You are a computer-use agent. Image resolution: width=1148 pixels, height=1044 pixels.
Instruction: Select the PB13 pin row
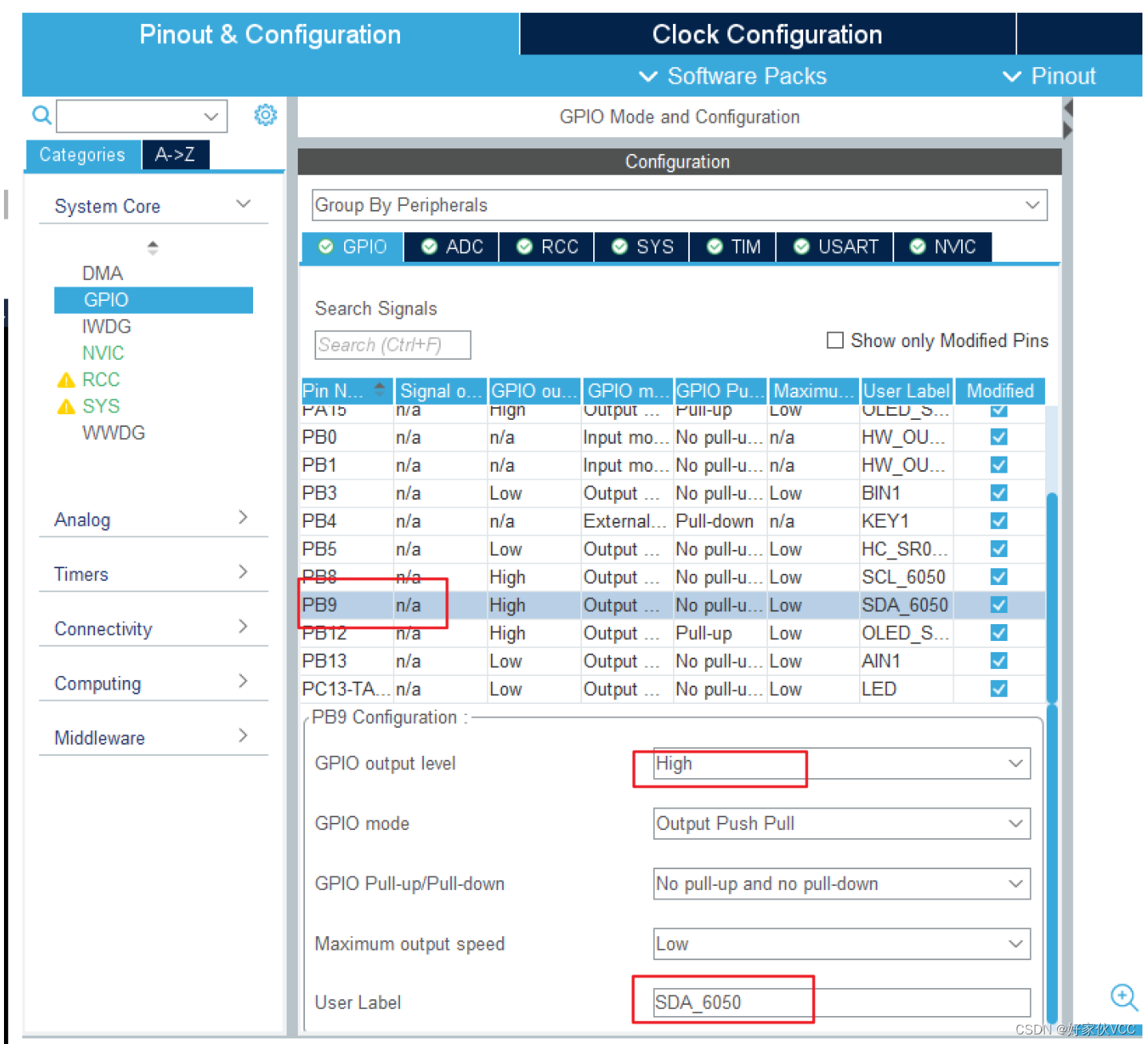click(x=673, y=661)
